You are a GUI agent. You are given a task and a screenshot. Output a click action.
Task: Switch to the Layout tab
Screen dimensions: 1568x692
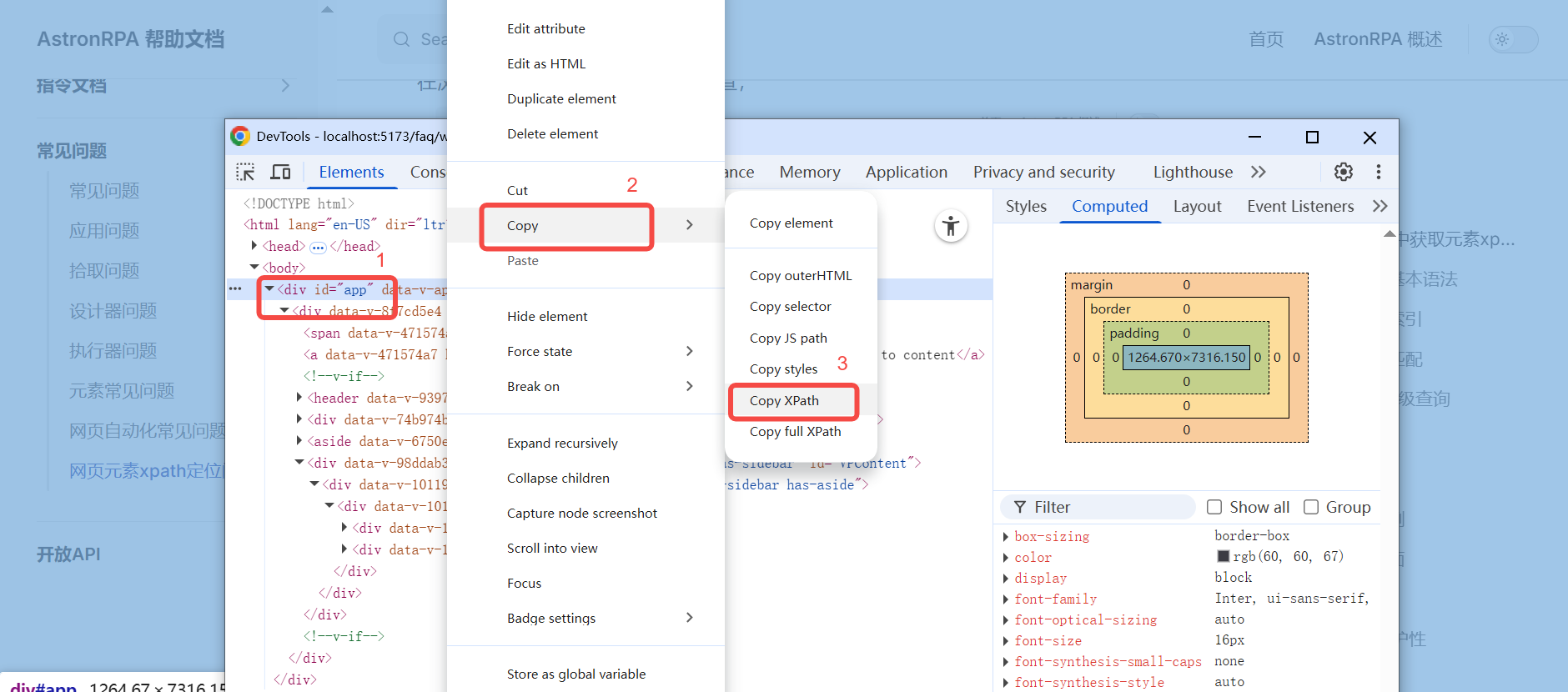[x=1197, y=206]
